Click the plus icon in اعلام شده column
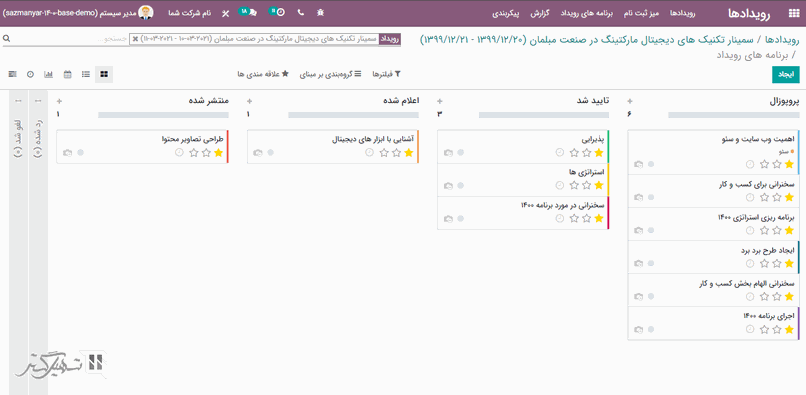 [249, 101]
